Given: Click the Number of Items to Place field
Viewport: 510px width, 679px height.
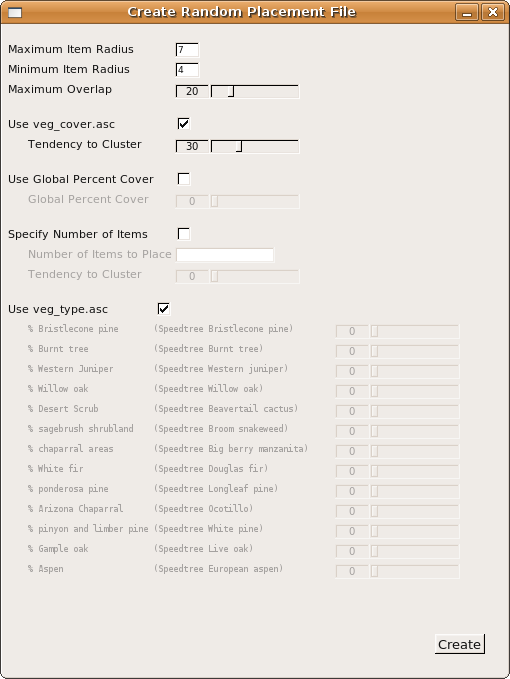Looking at the screenshot, I should [x=225, y=255].
